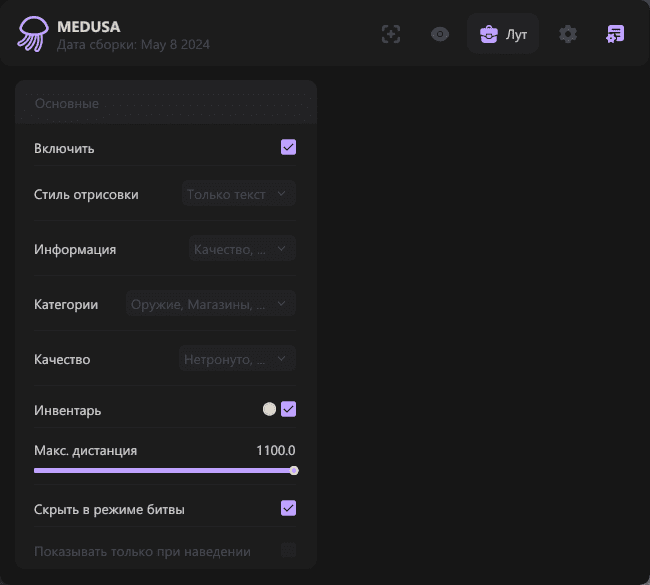
Task: Expand the Качество dropdown
Action: (x=238, y=359)
